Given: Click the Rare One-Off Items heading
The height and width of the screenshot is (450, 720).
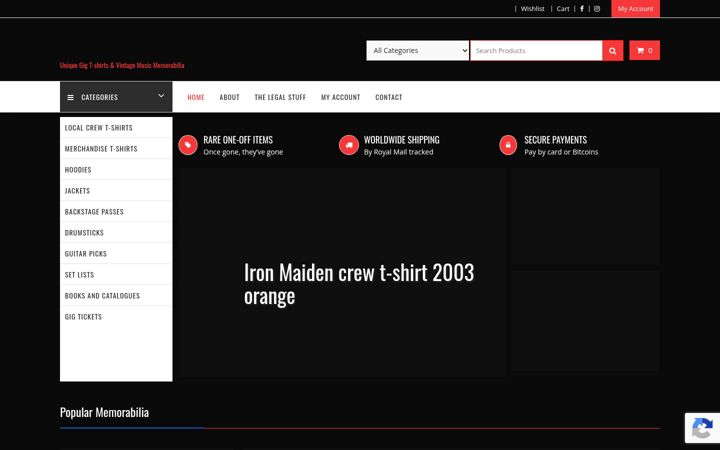Looking at the screenshot, I should [238, 140].
